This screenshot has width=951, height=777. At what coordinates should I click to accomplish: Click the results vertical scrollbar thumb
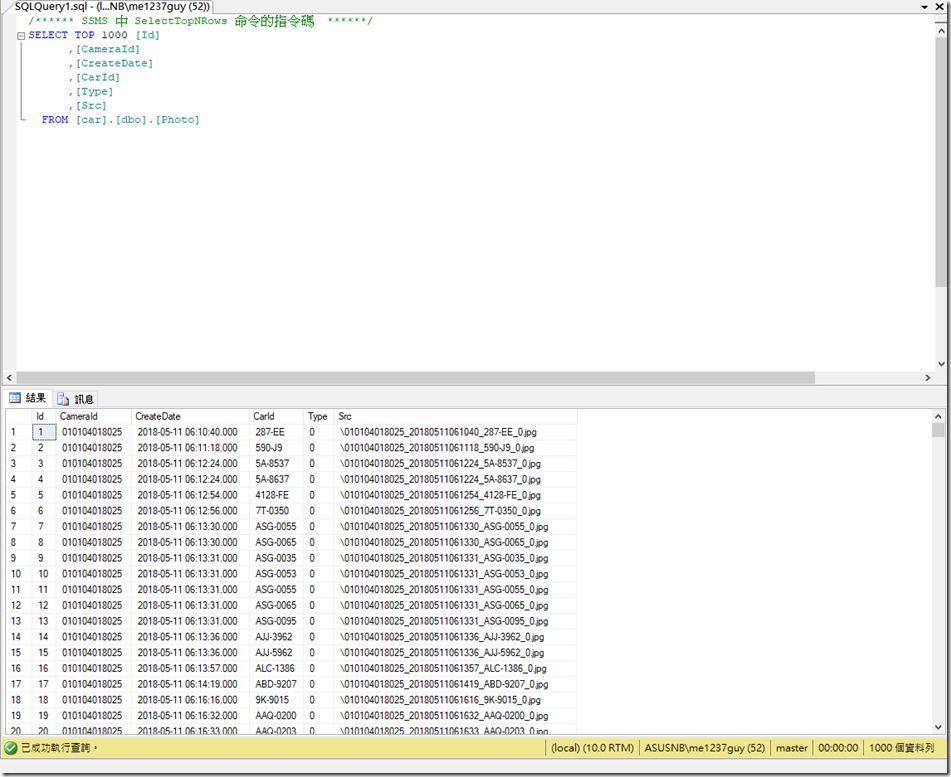tap(937, 430)
